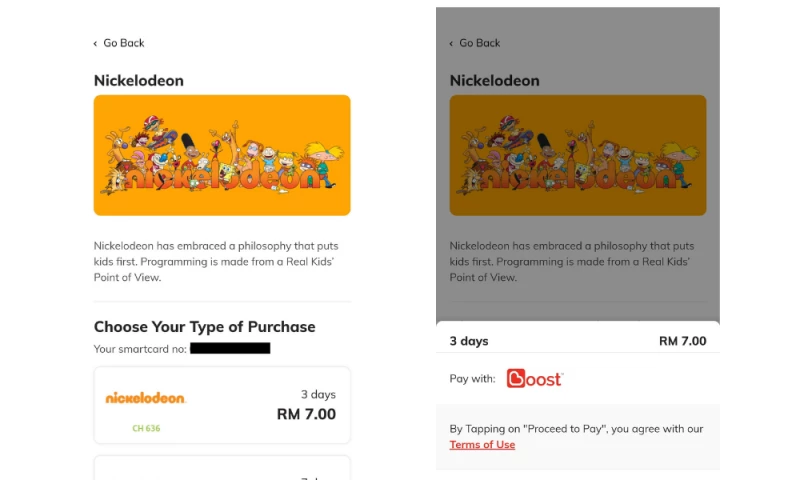Click the green CH 636 channel label

pos(146,428)
